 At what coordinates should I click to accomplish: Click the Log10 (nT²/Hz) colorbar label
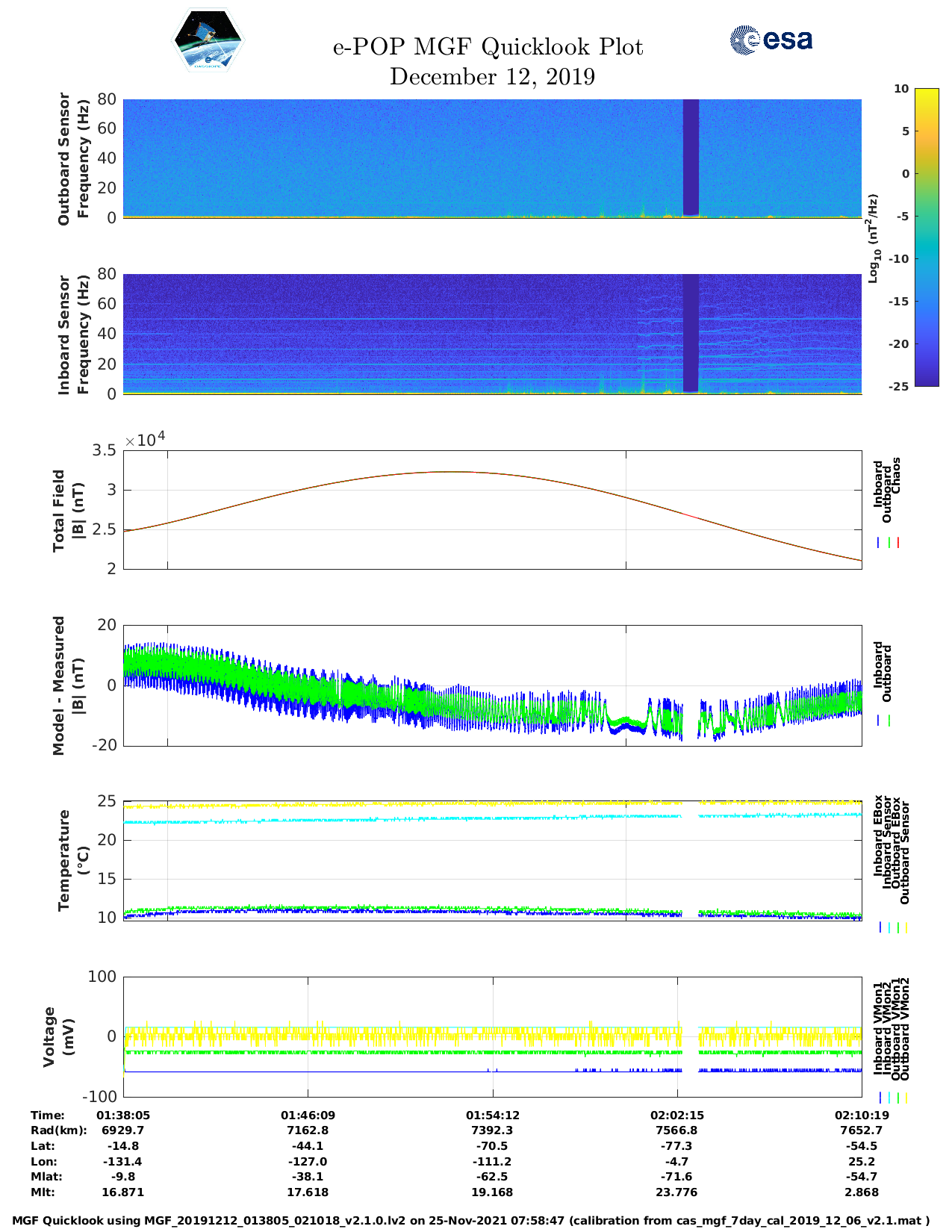tap(872, 237)
